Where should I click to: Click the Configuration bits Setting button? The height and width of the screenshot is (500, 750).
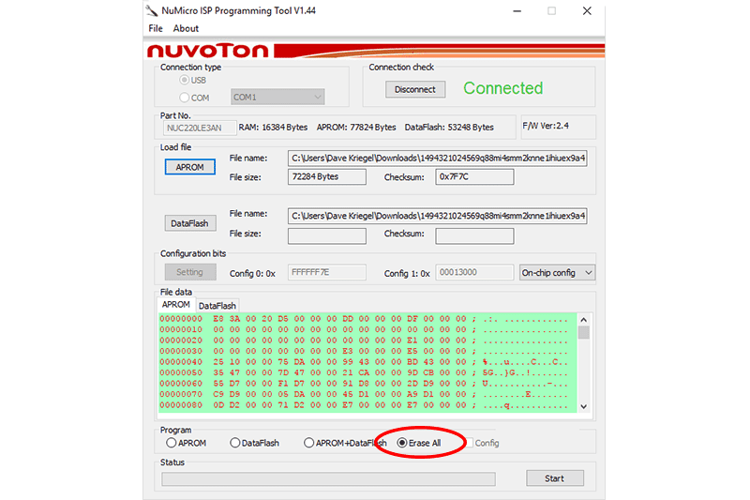tap(190, 272)
